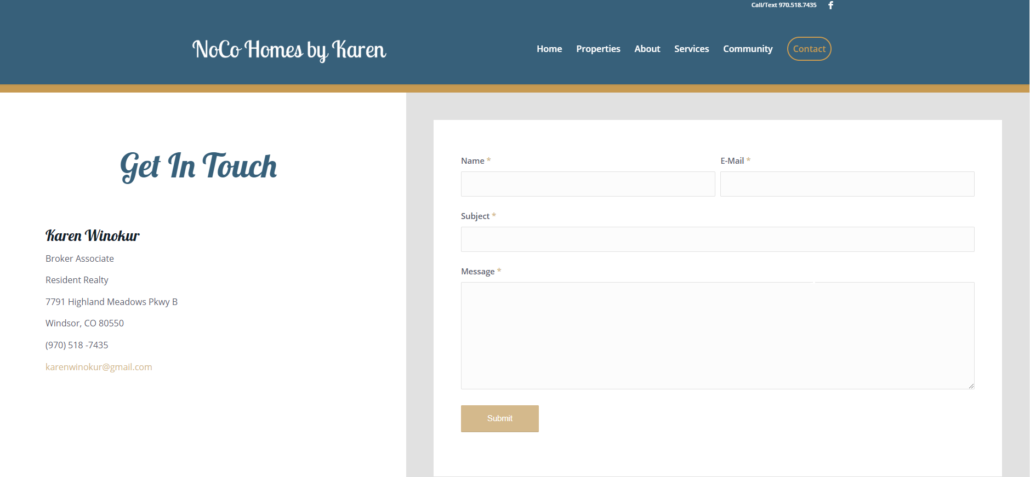
Task: Click the Subject field label
Action: pos(476,216)
